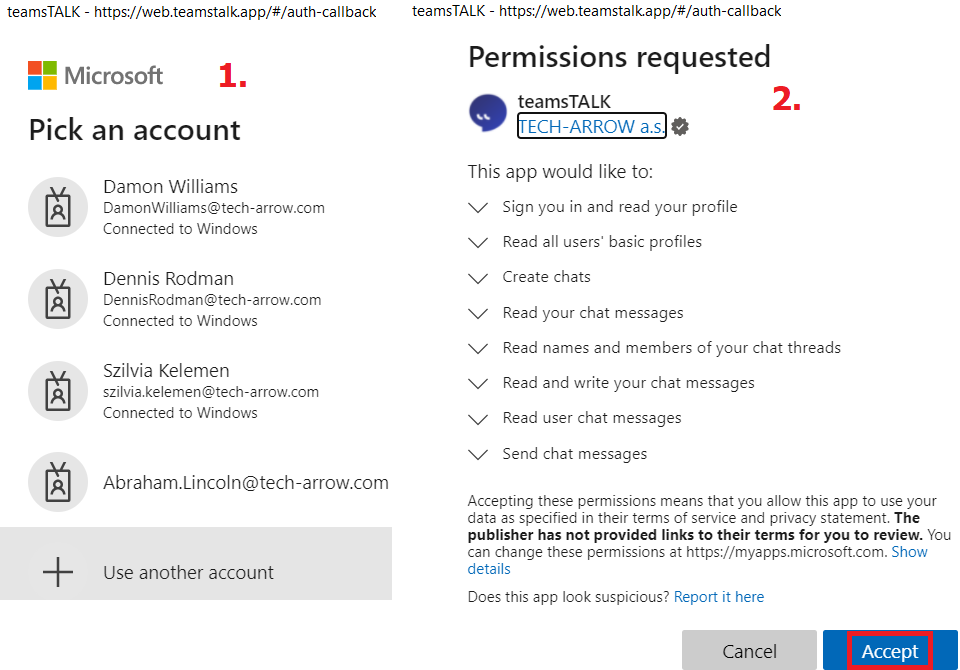Screen dimensions: 960x670
Task: Expand 'Read your chat messages' permission
Action: tap(479, 313)
